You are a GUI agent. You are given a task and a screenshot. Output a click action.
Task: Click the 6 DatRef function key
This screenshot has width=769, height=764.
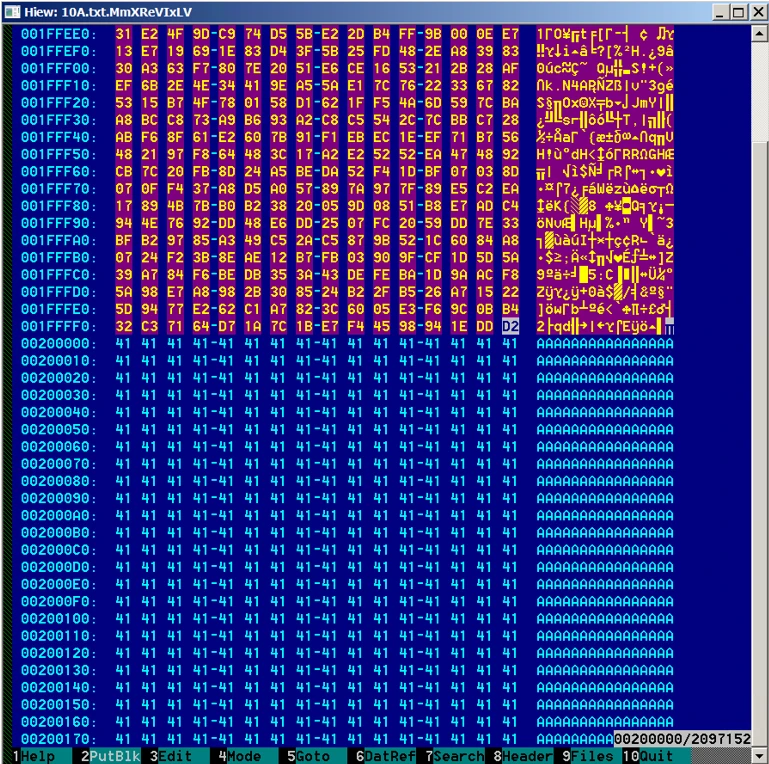385,756
